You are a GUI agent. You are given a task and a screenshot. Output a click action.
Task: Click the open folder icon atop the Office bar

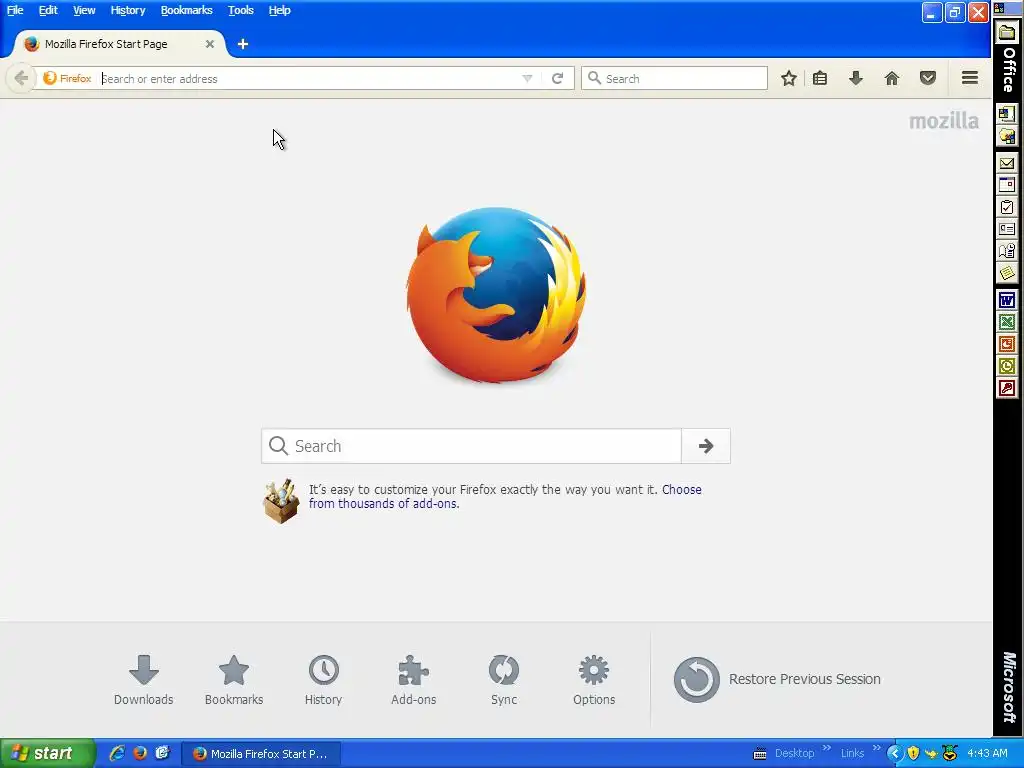[1006, 33]
